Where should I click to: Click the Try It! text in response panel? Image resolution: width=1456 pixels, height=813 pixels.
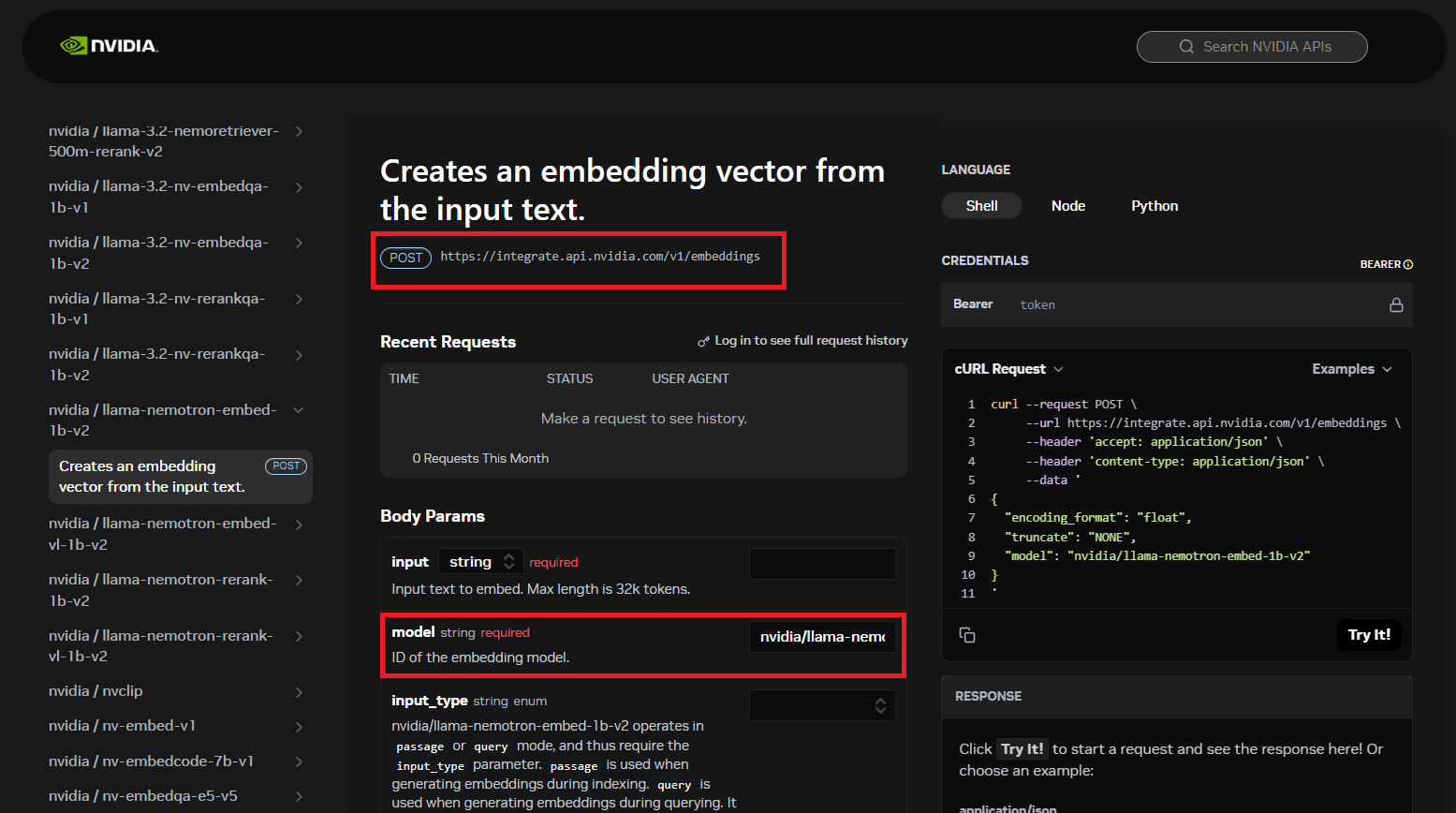click(1022, 749)
